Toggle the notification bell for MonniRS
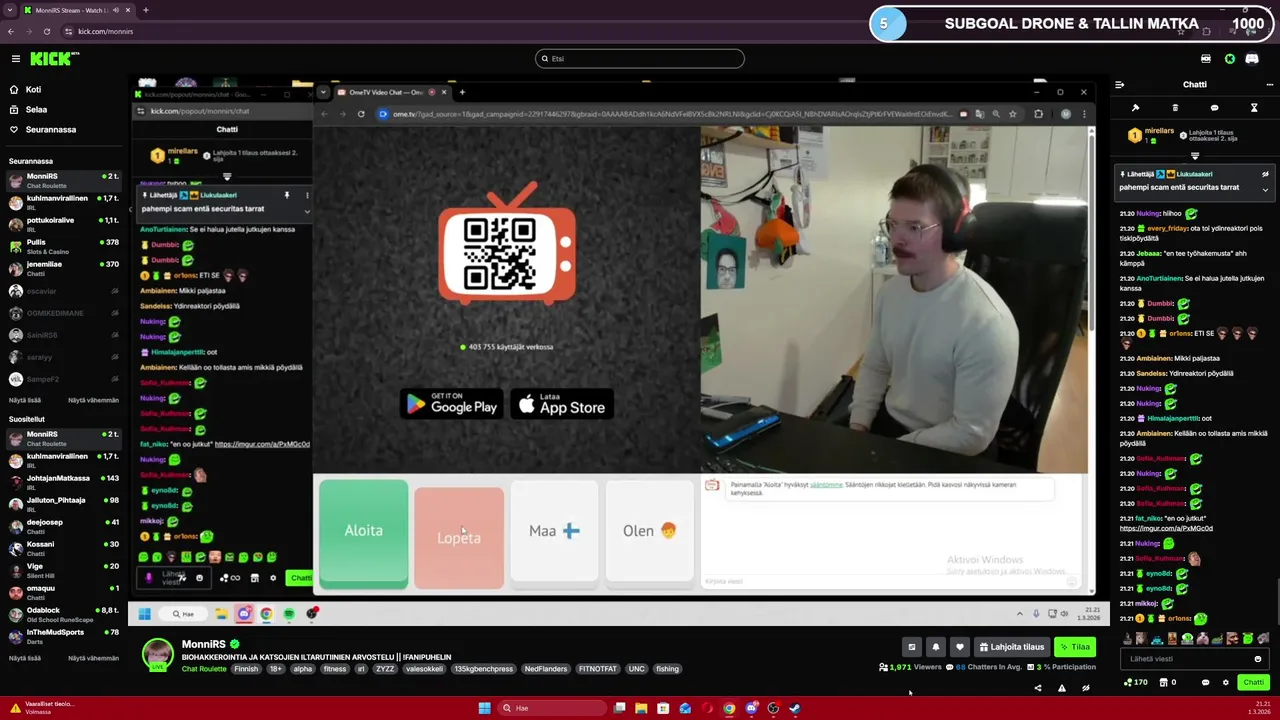Screen dimensions: 1280x720 tap(935, 647)
